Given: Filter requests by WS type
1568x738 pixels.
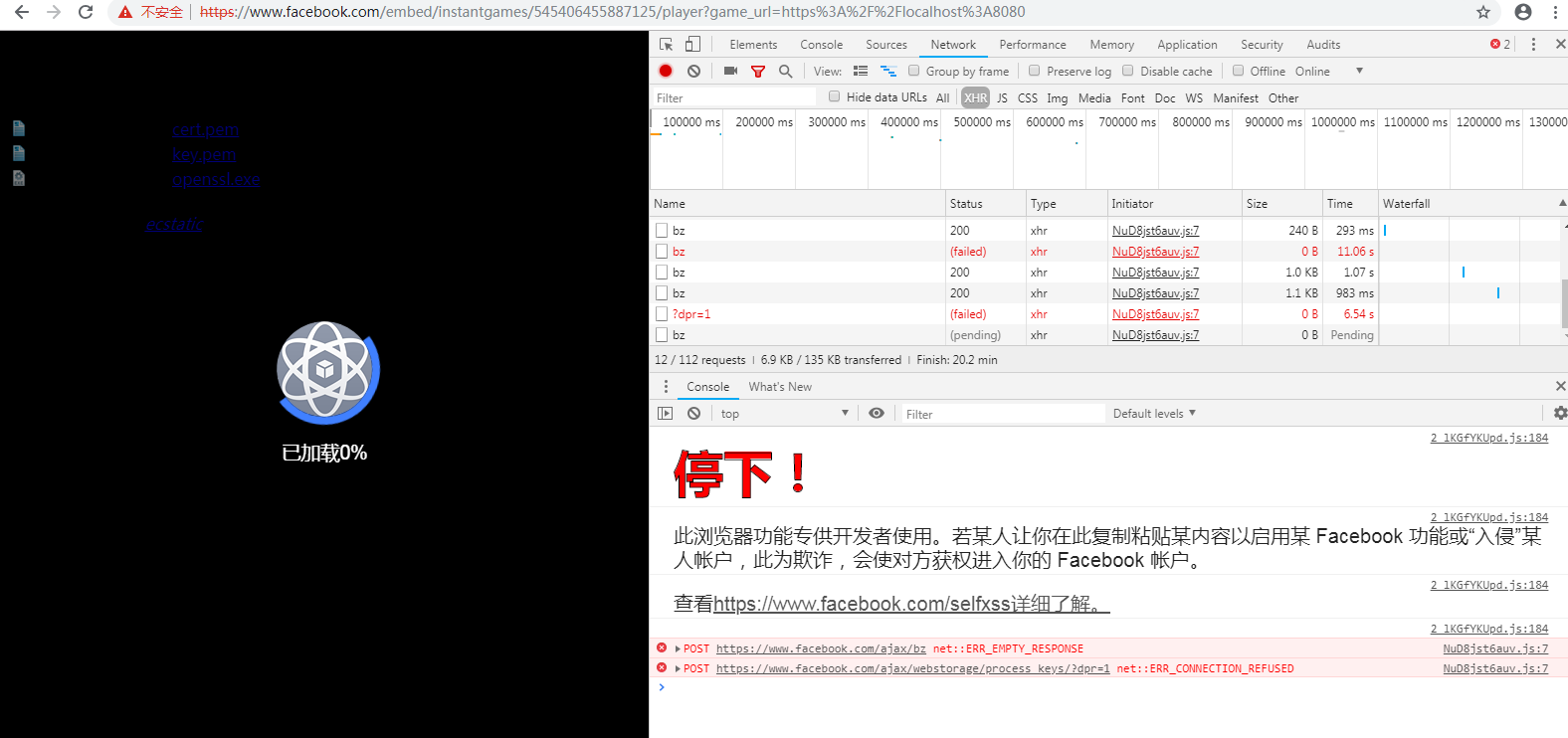Looking at the screenshot, I should point(1194,97).
